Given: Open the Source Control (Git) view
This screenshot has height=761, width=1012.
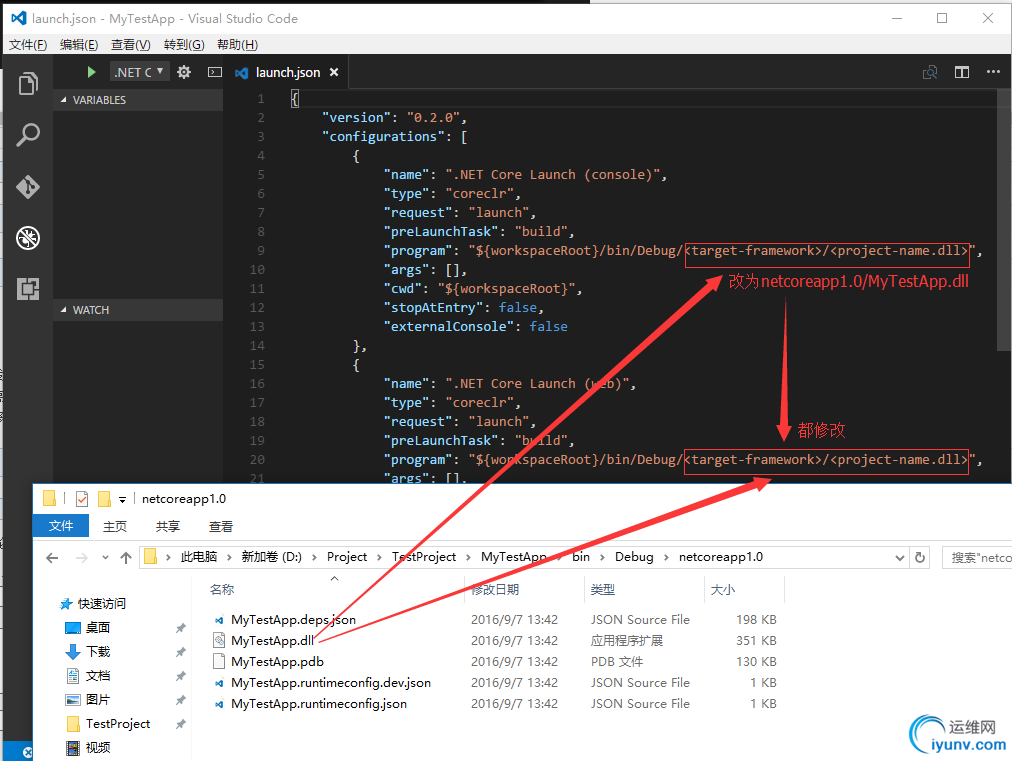Looking at the screenshot, I should click(28, 187).
